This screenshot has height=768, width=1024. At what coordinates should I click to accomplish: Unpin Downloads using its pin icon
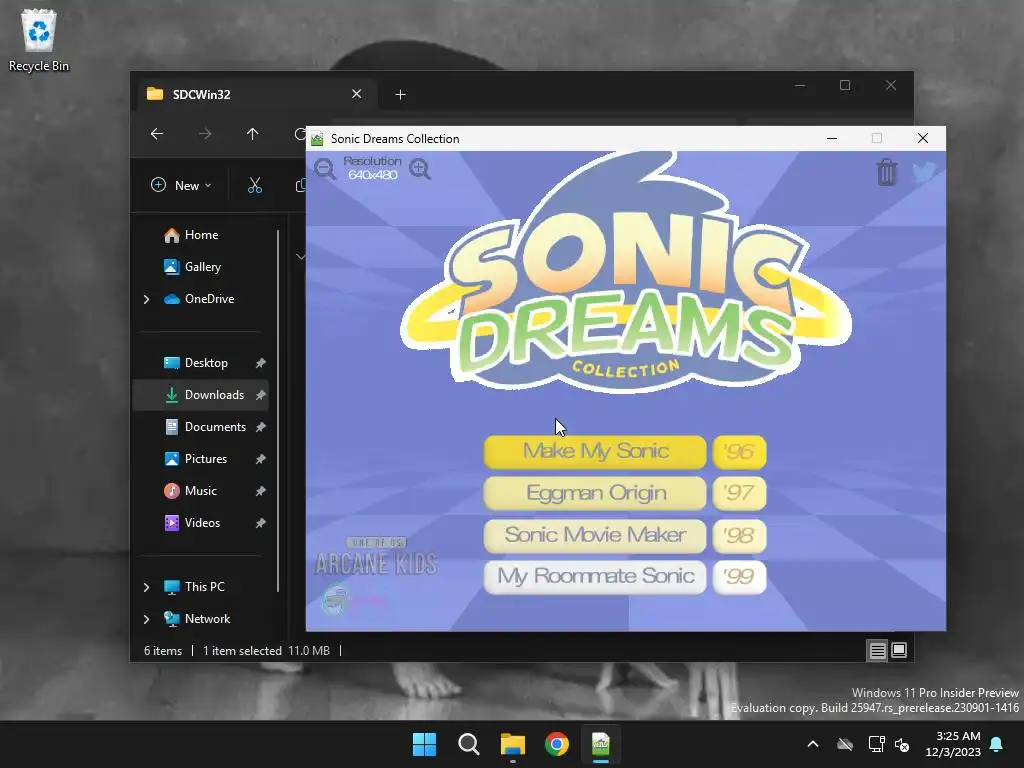[261, 395]
